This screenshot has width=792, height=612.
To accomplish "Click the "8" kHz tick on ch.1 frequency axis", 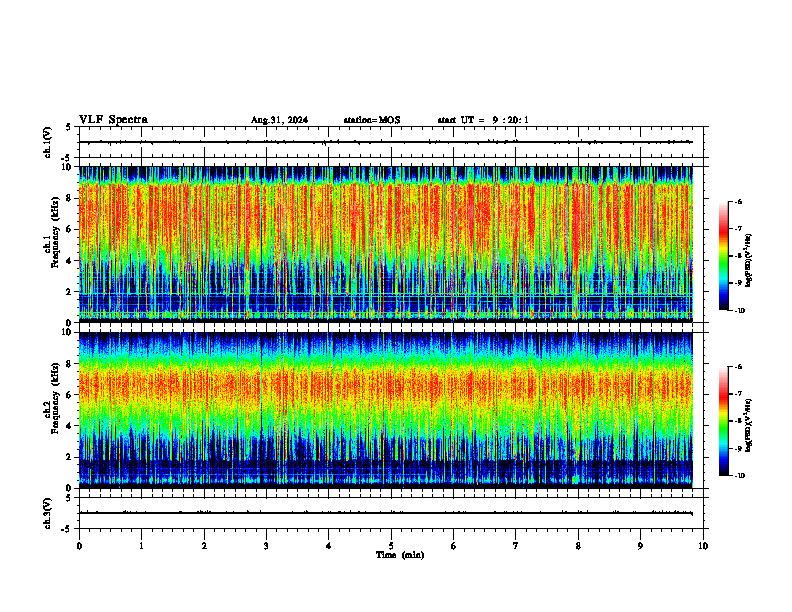I will (x=70, y=198).
